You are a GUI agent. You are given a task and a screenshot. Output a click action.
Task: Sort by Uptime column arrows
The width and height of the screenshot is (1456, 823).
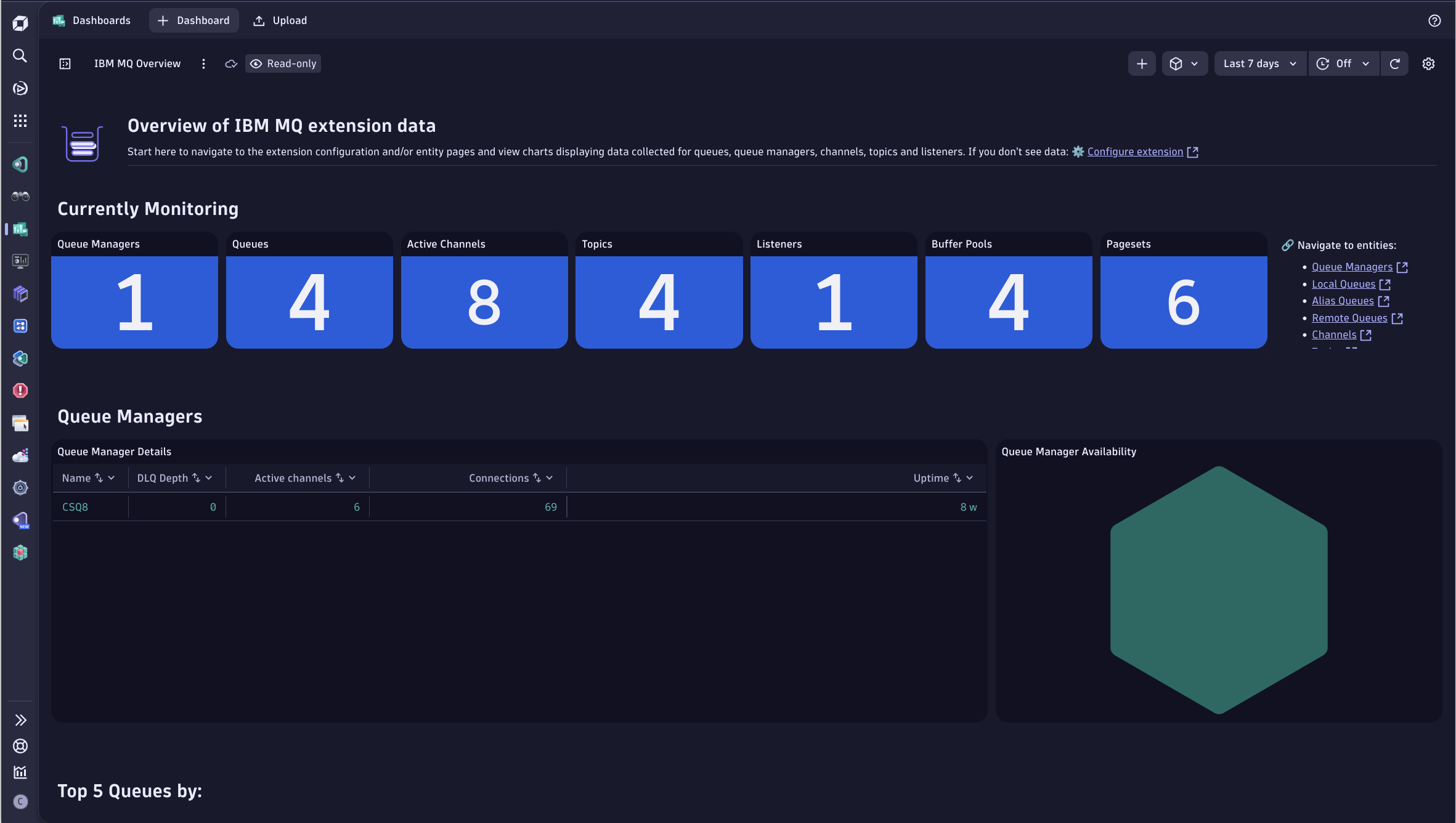click(957, 478)
